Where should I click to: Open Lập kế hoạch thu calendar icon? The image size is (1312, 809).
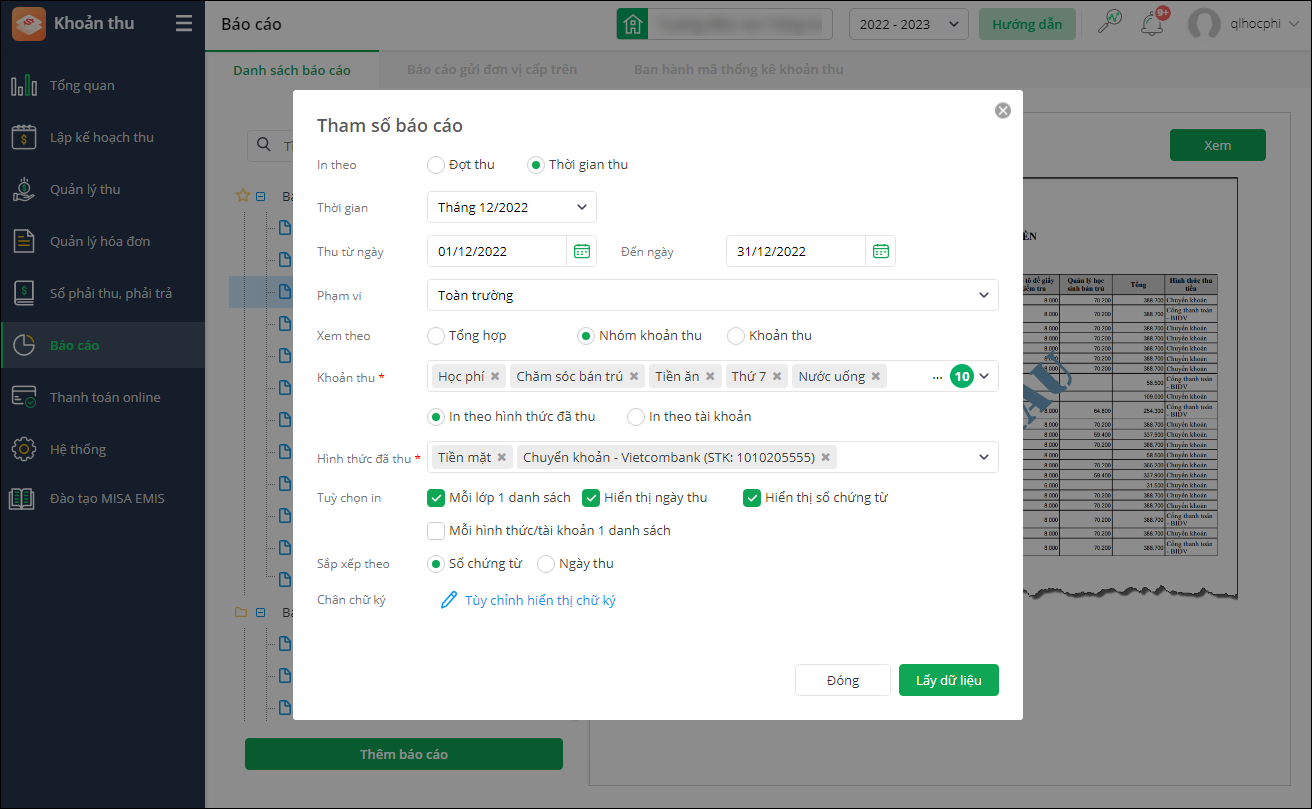tap(24, 137)
